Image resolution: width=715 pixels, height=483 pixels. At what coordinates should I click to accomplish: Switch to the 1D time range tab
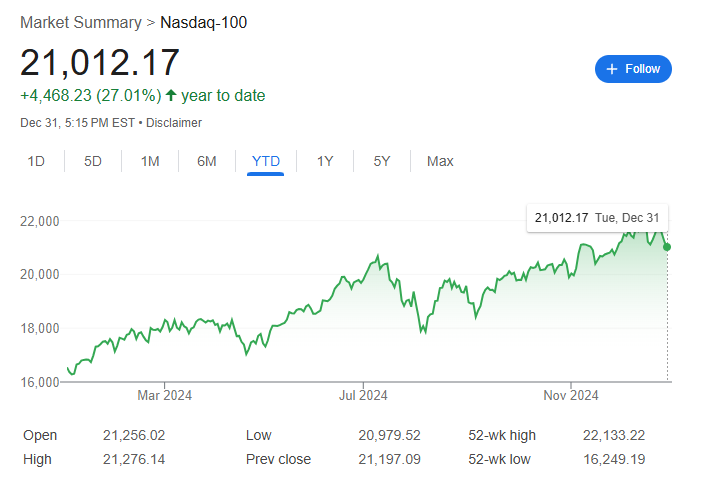(36, 161)
